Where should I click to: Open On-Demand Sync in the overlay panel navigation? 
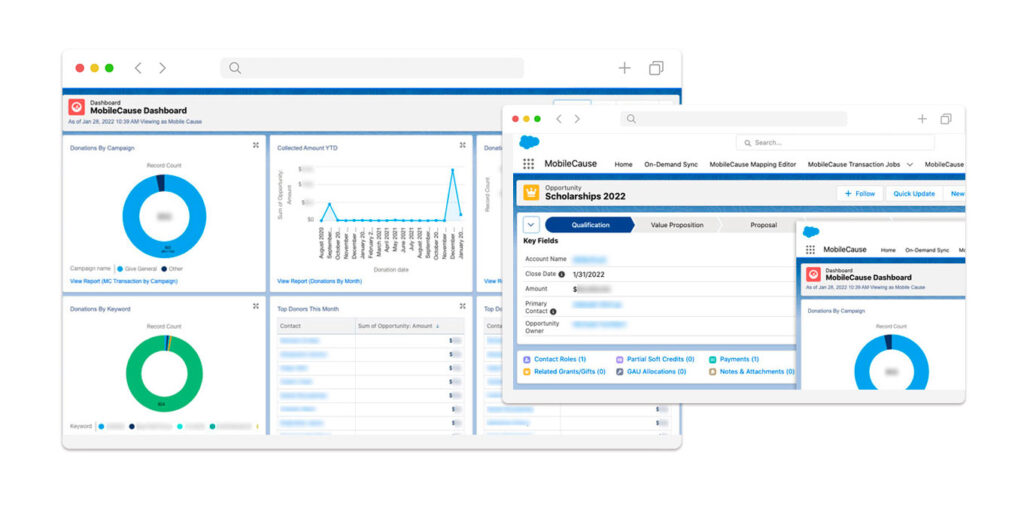pos(927,250)
